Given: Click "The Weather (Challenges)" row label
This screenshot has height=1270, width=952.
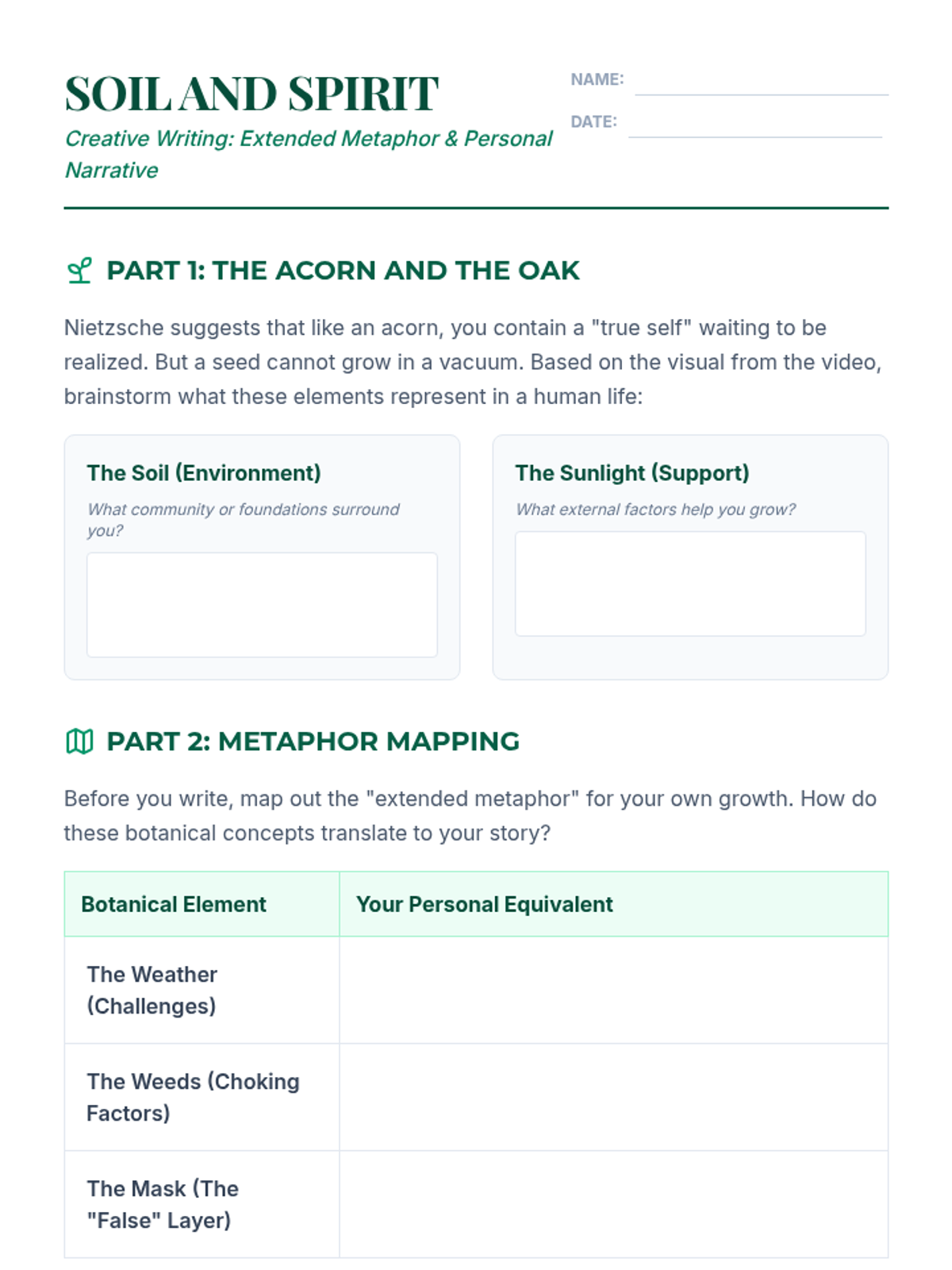Looking at the screenshot, I should (x=152, y=990).
